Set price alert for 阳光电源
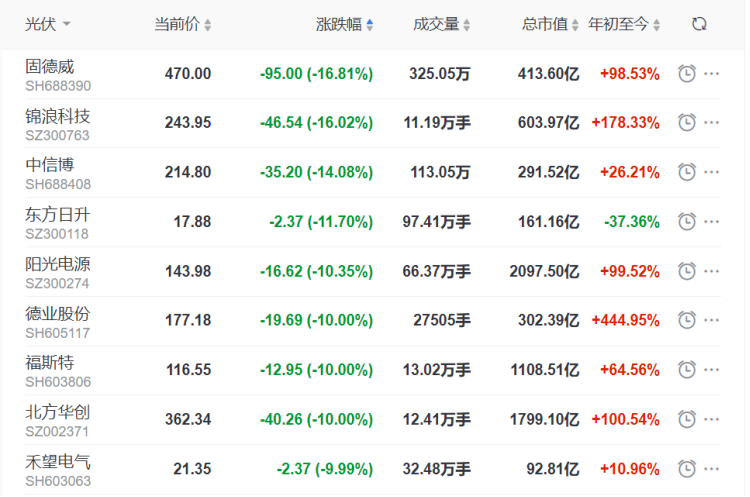This screenshot has width=750, height=497. tap(687, 271)
